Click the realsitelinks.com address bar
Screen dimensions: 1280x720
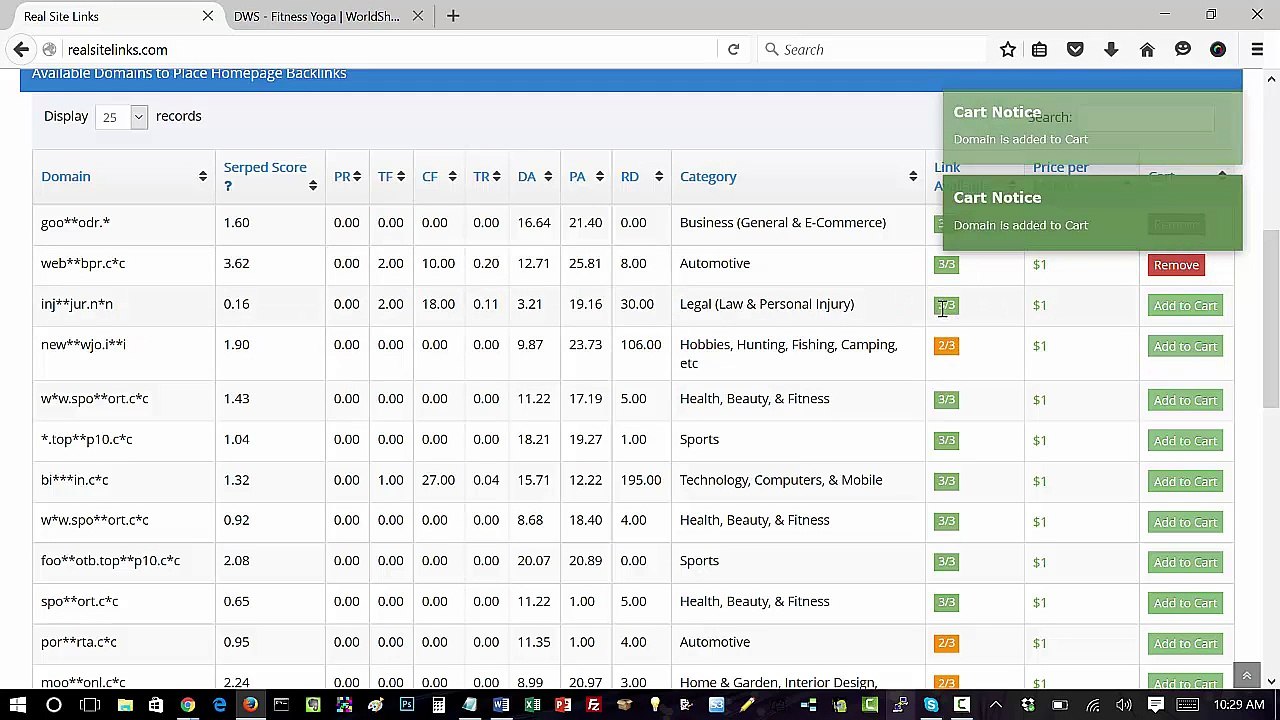(x=390, y=49)
